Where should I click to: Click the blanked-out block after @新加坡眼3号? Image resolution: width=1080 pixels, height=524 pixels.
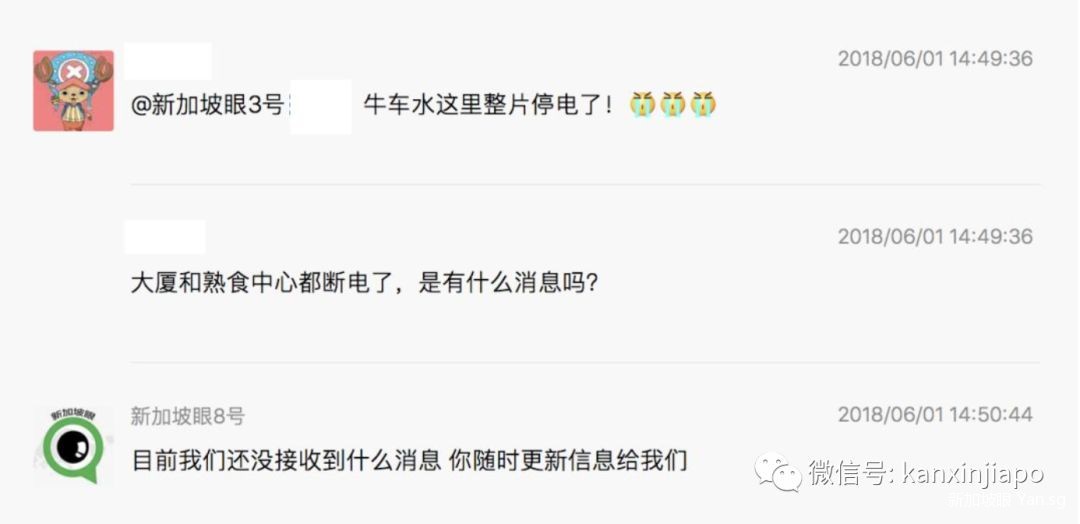(x=320, y=106)
